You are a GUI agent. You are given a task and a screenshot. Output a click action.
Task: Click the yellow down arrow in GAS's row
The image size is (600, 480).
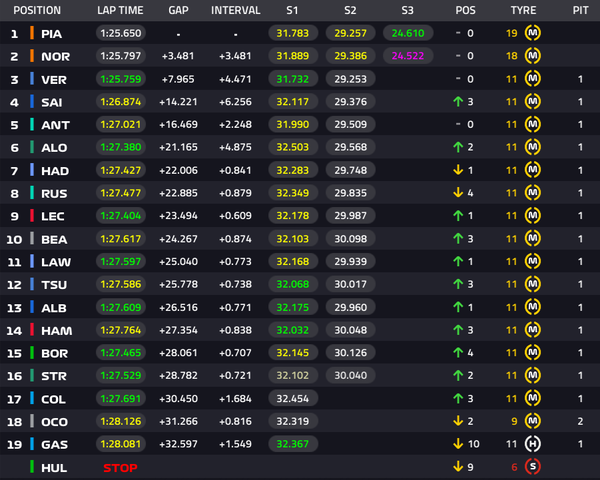[x=458, y=444]
